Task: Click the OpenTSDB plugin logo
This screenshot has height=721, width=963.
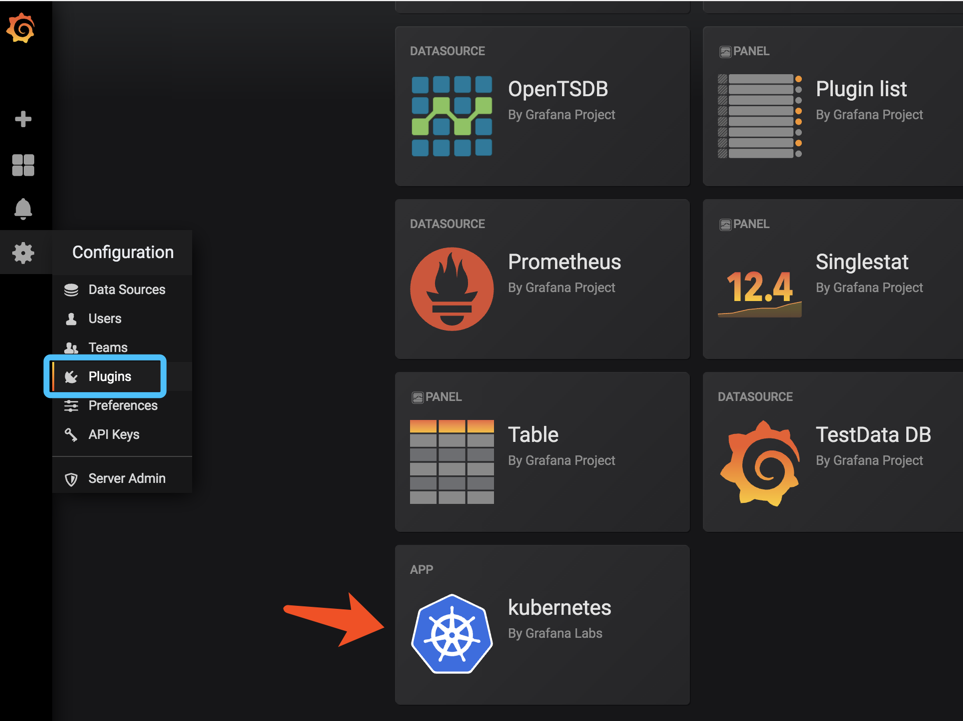Action: [452, 116]
